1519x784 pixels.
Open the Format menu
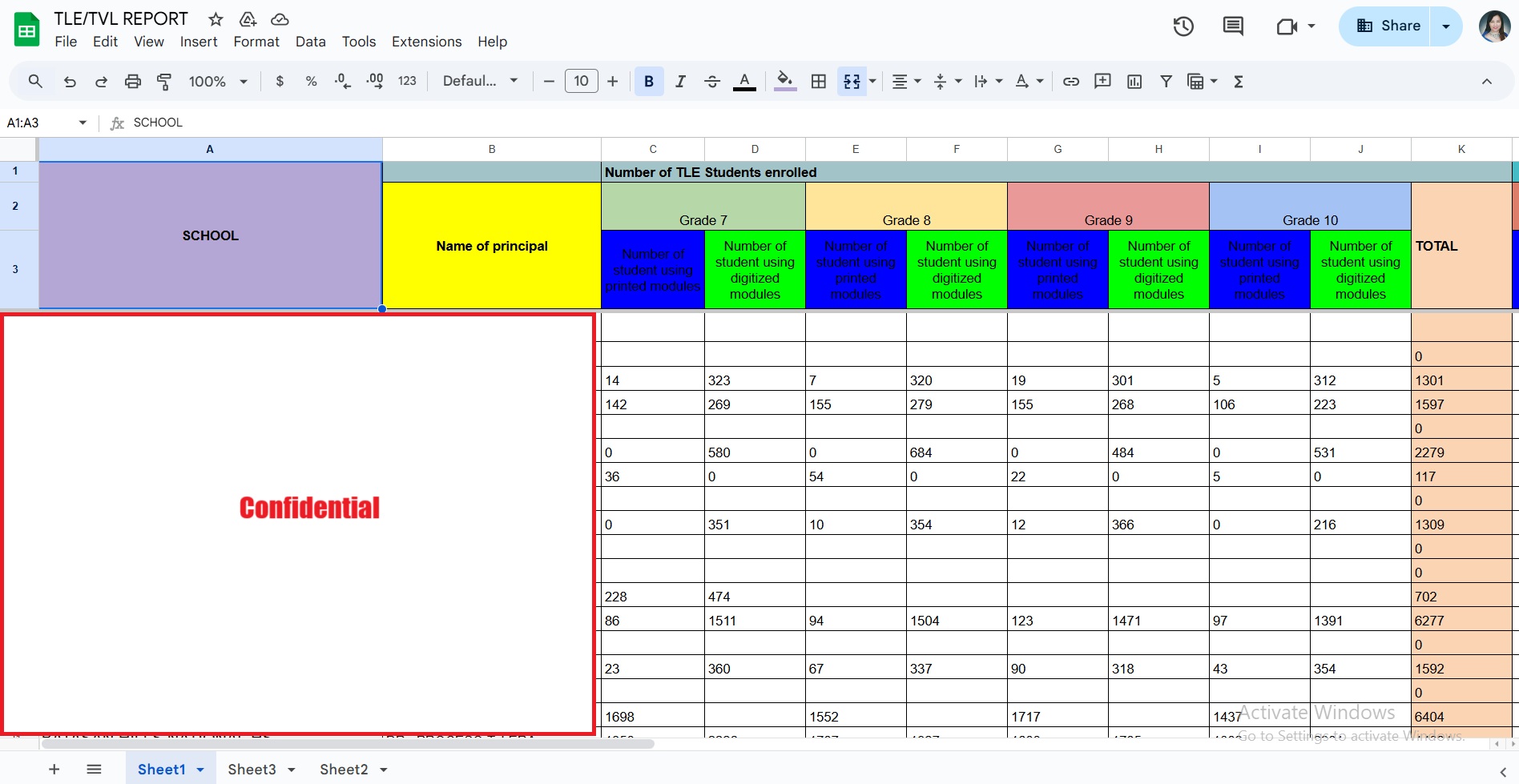(256, 42)
